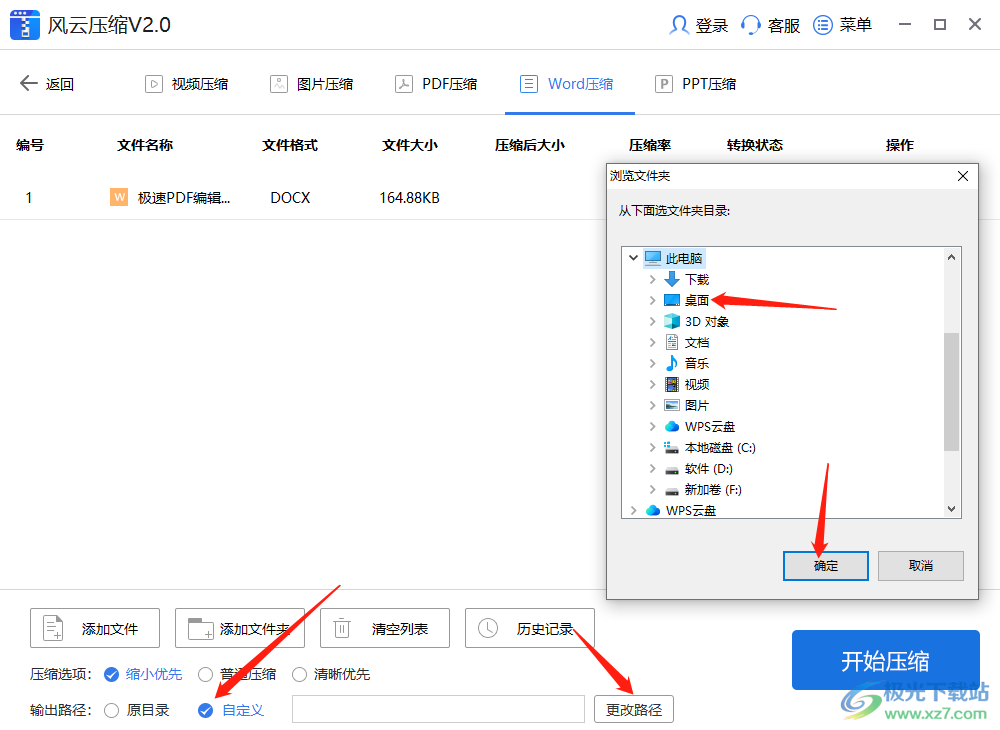Expand the 桌面 folder node
Screen dimensions: 1000x730
click(652, 300)
